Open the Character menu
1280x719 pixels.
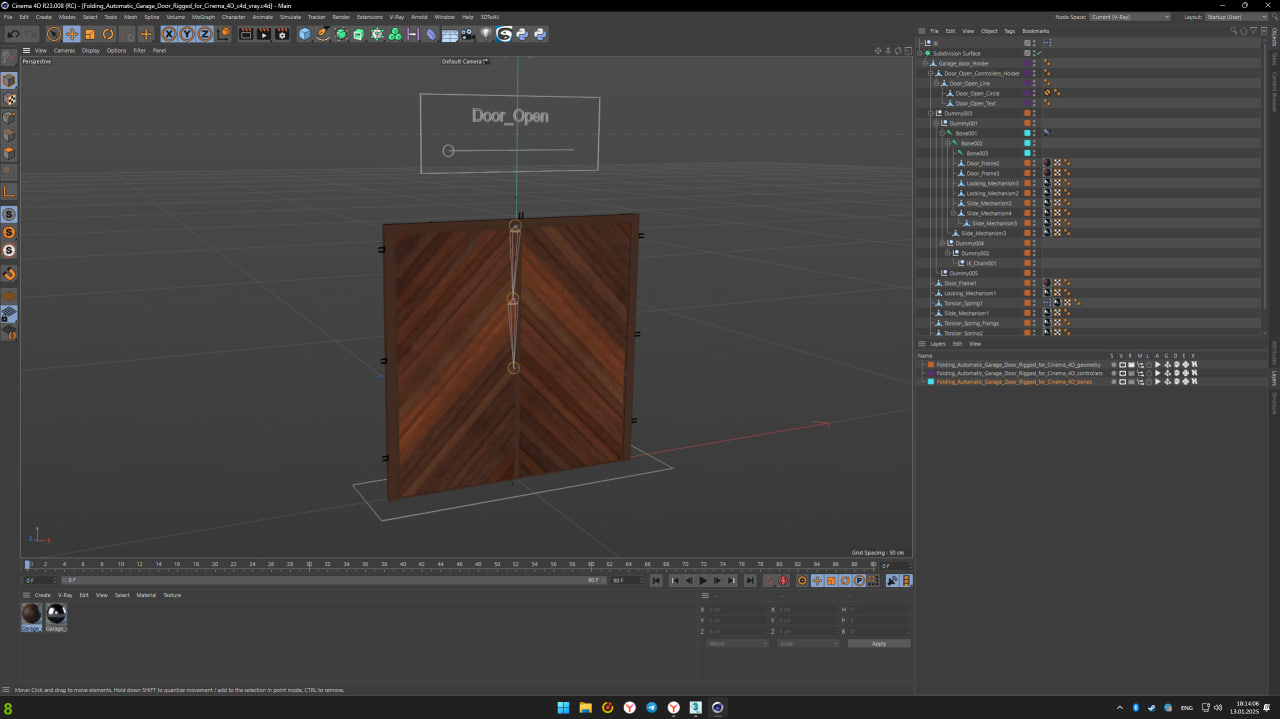click(233, 17)
